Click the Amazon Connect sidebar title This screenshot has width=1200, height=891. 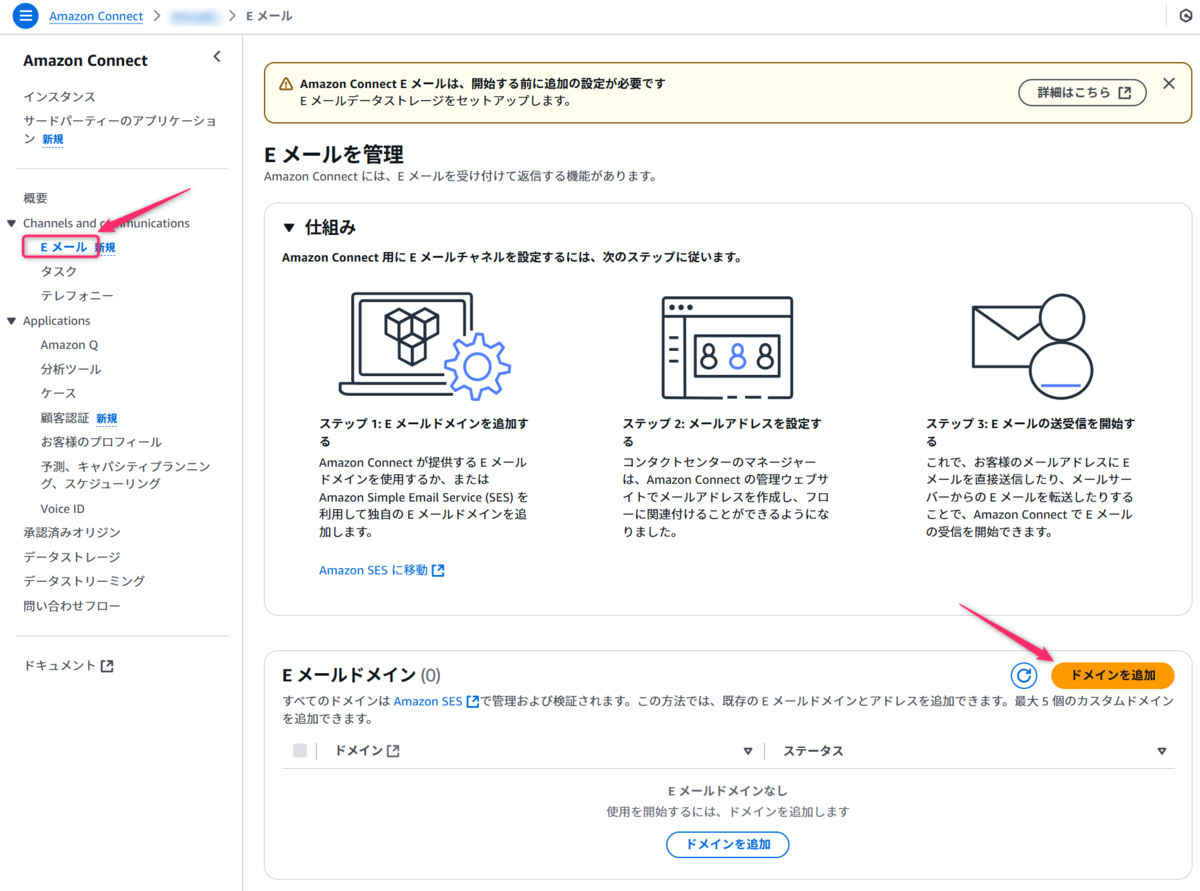[85, 60]
